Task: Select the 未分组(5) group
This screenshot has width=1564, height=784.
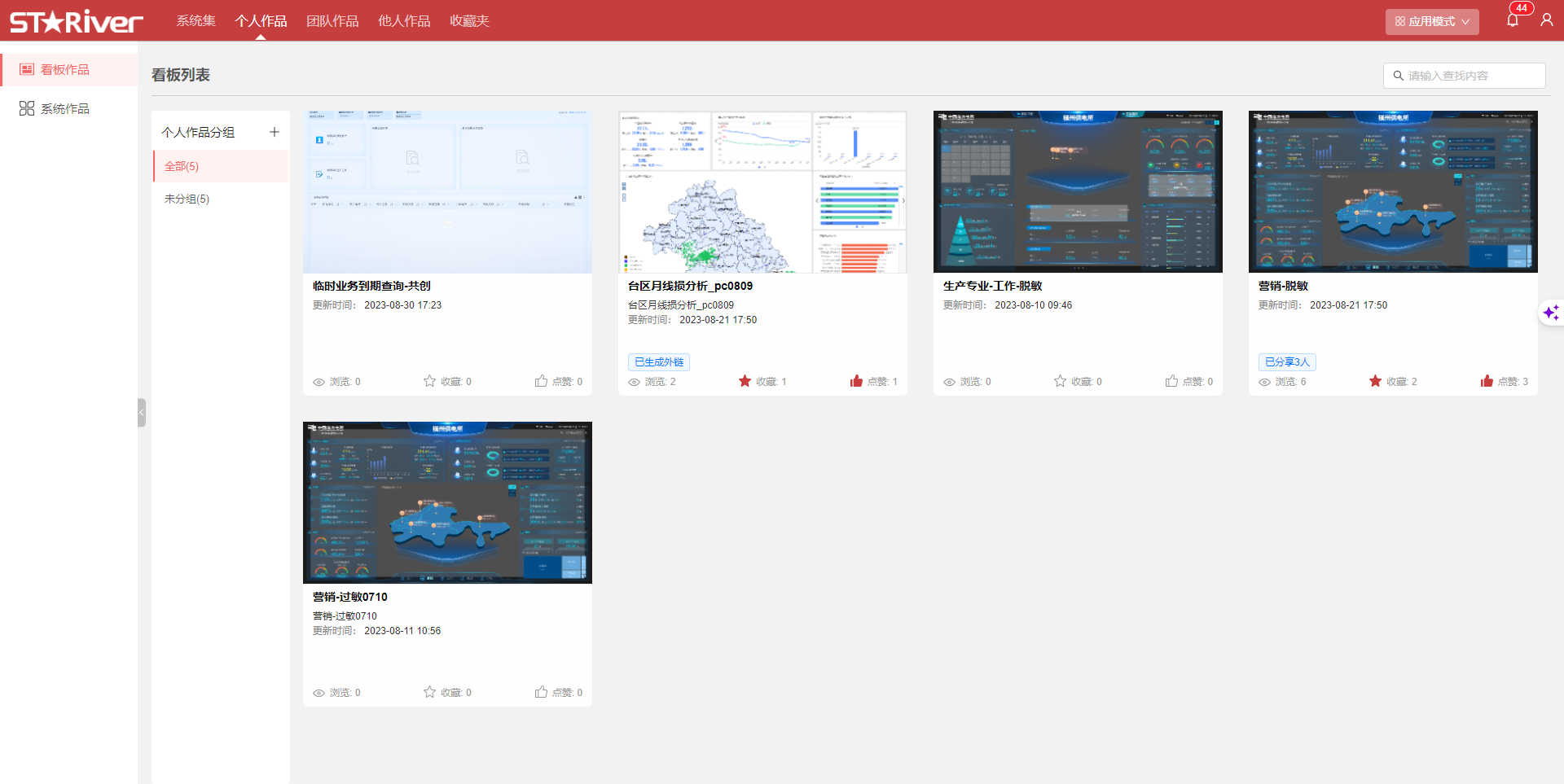Action: tap(187, 199)
